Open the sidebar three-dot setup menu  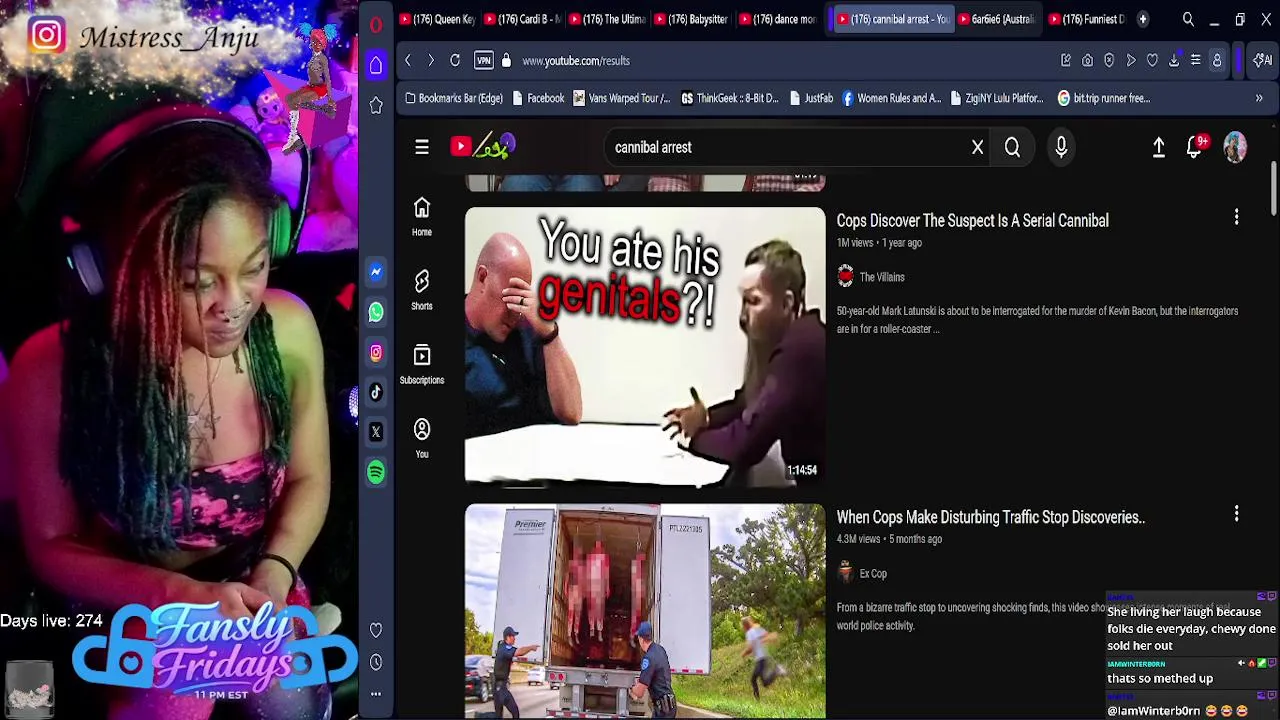click(376, 694)
